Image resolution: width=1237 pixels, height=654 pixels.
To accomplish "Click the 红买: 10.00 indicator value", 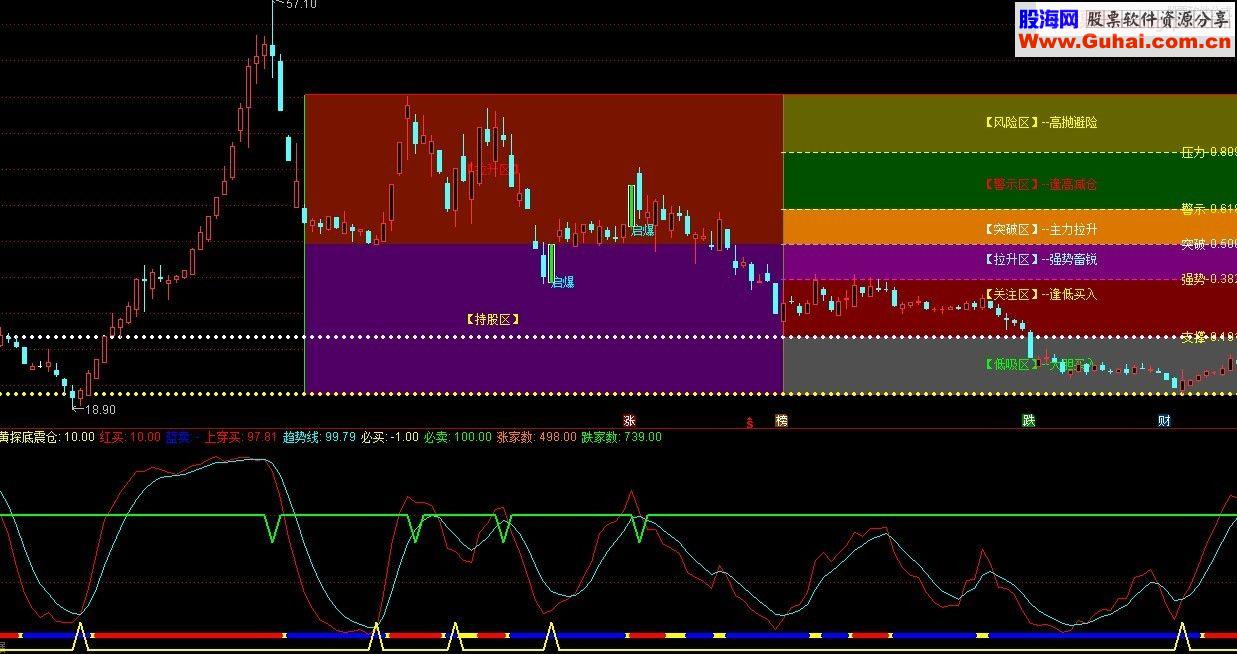I will (x=130, y=437).
